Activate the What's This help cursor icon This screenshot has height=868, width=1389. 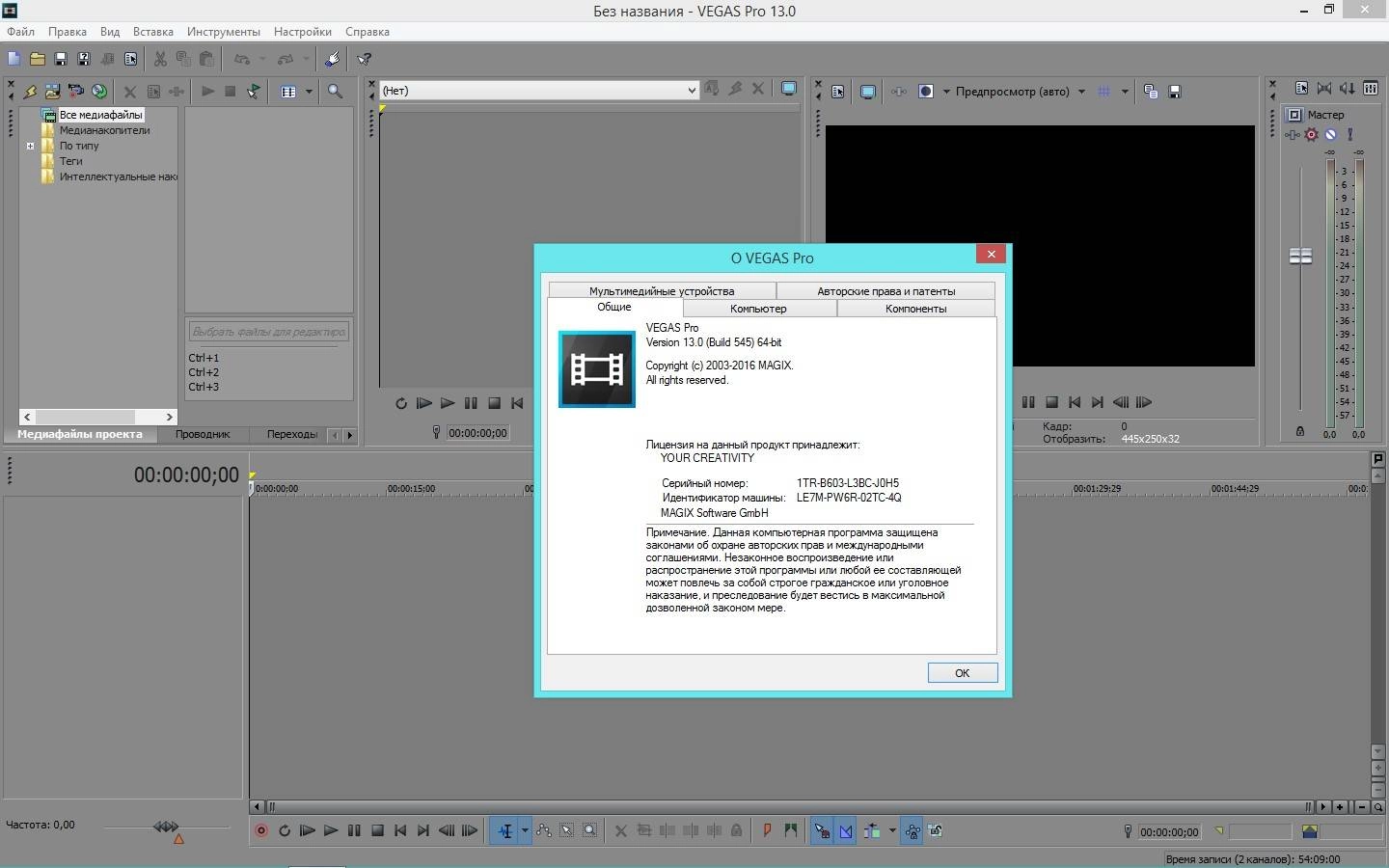[x=365, y=59]
